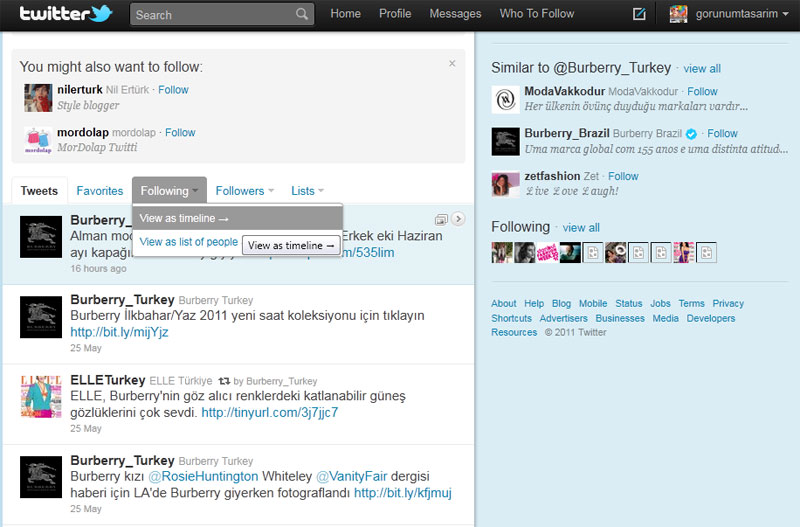Follow Burberry_Brazil
This screenshot has height=527, width=800.
(722, 134)
